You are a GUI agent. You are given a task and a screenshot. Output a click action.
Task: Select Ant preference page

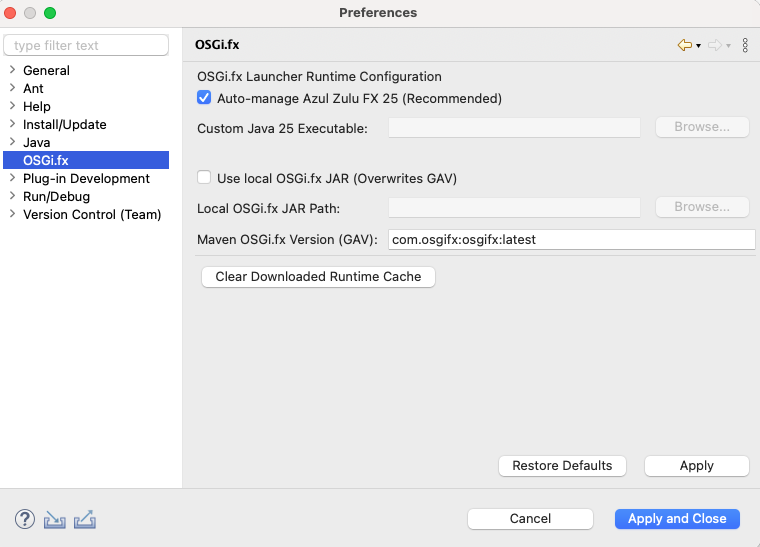click(33, 89)
